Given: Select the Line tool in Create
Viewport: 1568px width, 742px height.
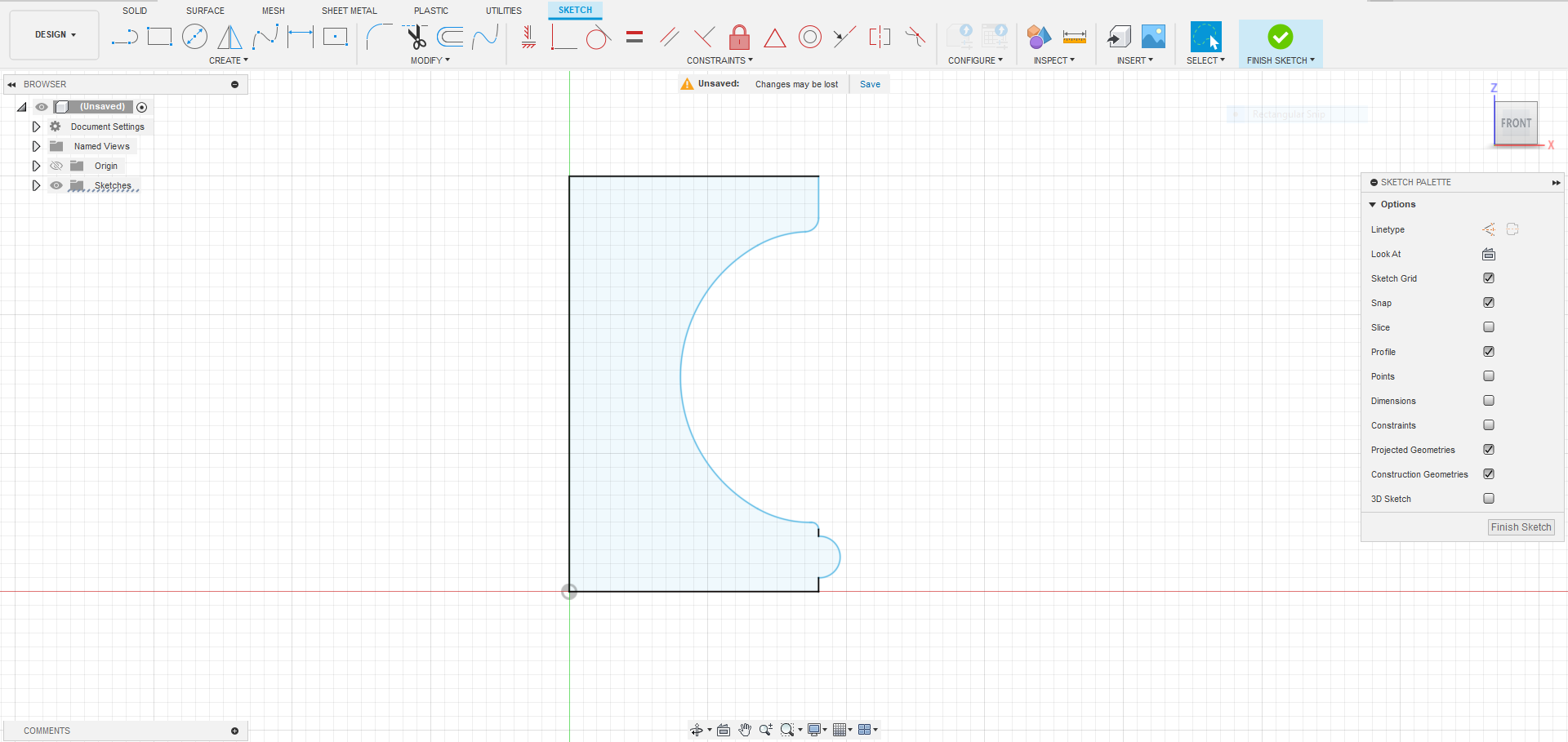Looking at the screenshot, I should [124, 37].
